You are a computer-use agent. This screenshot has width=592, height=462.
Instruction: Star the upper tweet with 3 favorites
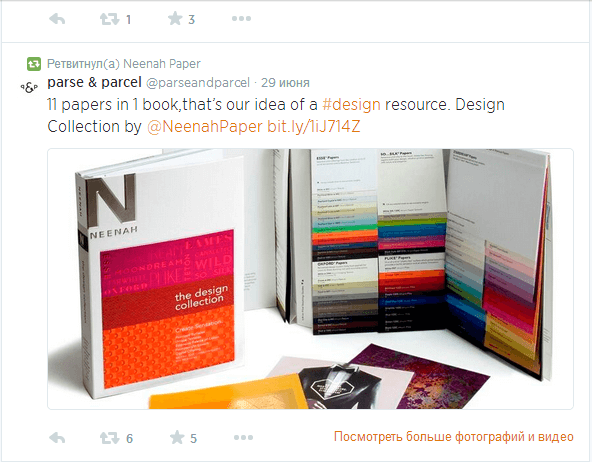(175, 18)
